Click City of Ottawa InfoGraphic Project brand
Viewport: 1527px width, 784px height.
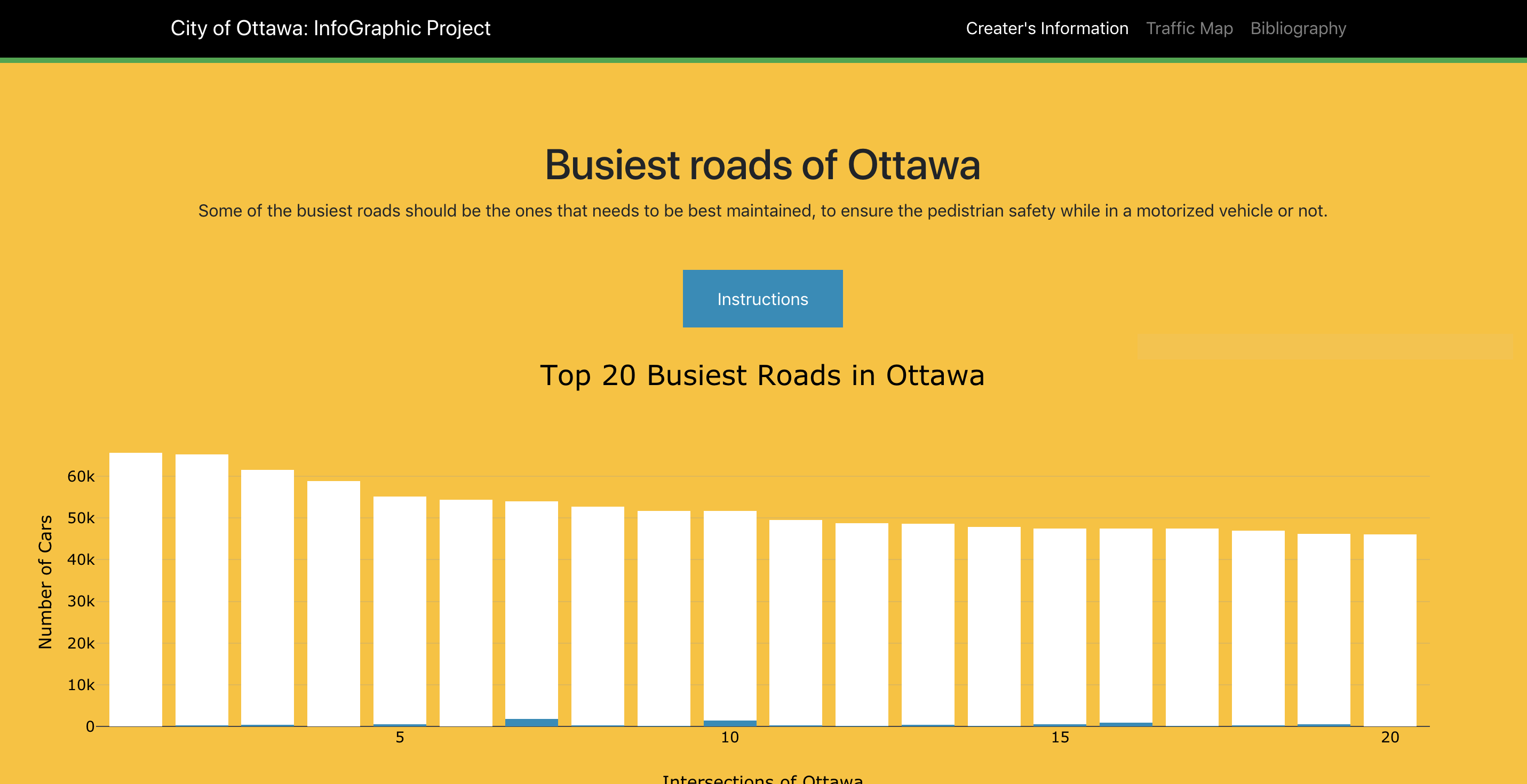330,28
